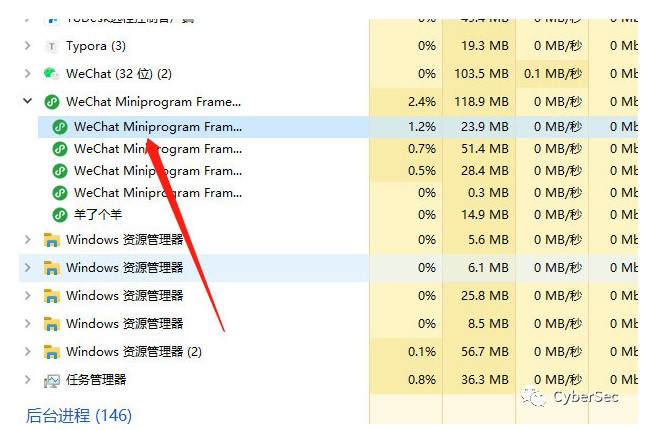Viewport: 656px width, 430px height.
Task: Select the Typora (3) process name
Action: 96,46
